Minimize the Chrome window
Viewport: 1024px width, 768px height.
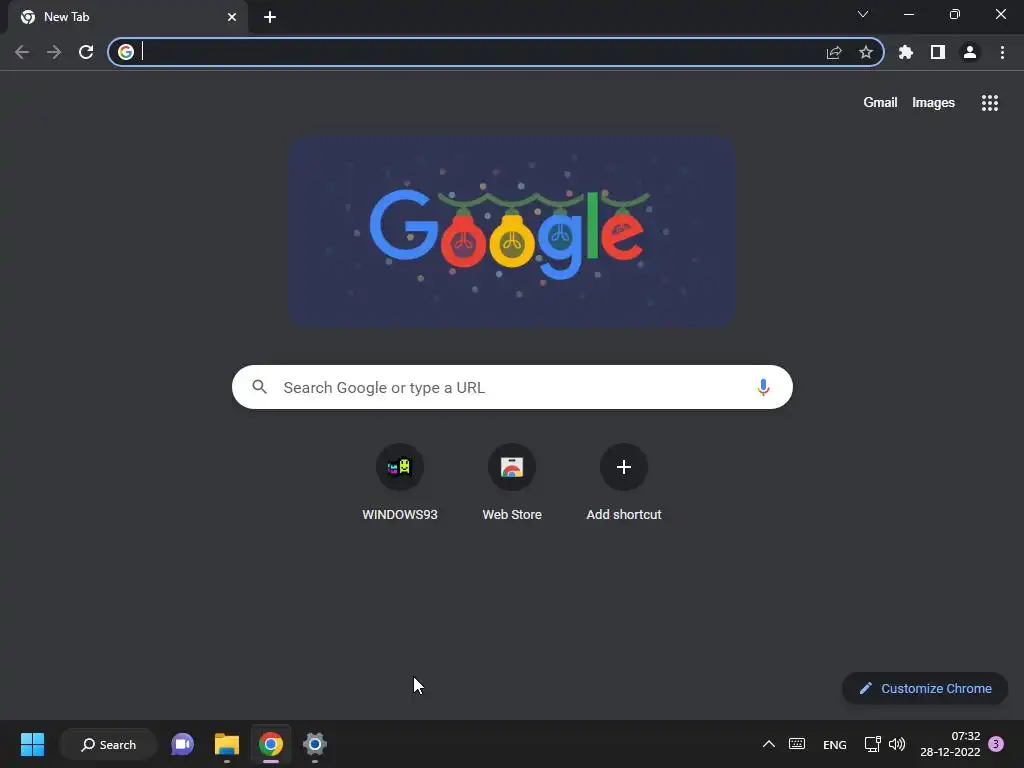click(x=908, y=14)
